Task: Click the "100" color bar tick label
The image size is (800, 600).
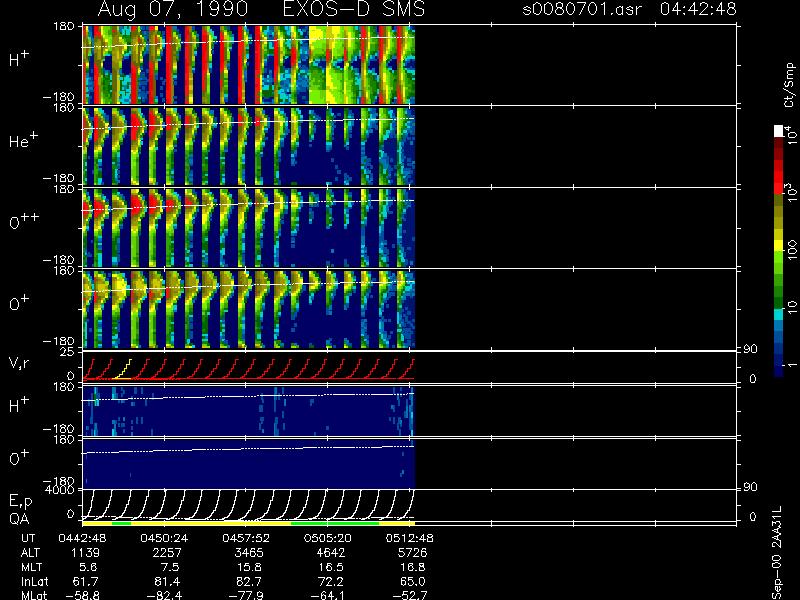Action: tap(791, 250)
